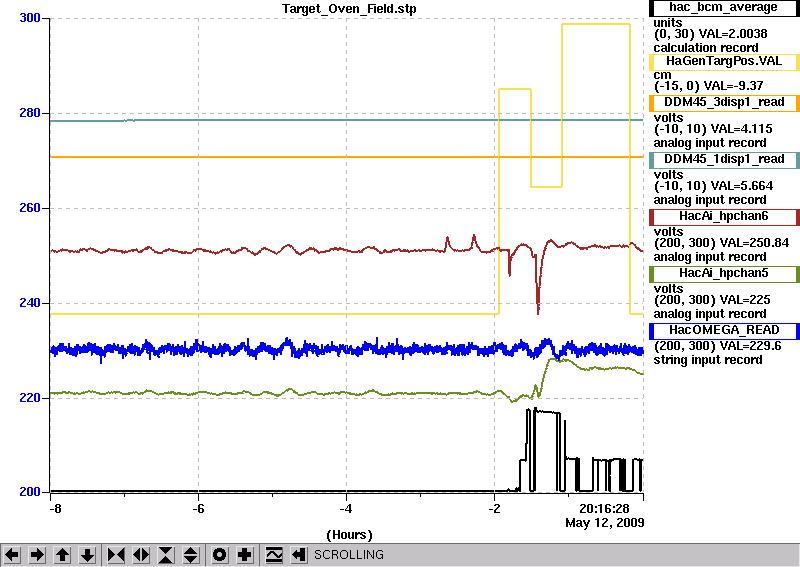The width and height of the screenshot is (800, 567).
Task: Click the 200 label on the vertical axis
Action: pos(30,492)
